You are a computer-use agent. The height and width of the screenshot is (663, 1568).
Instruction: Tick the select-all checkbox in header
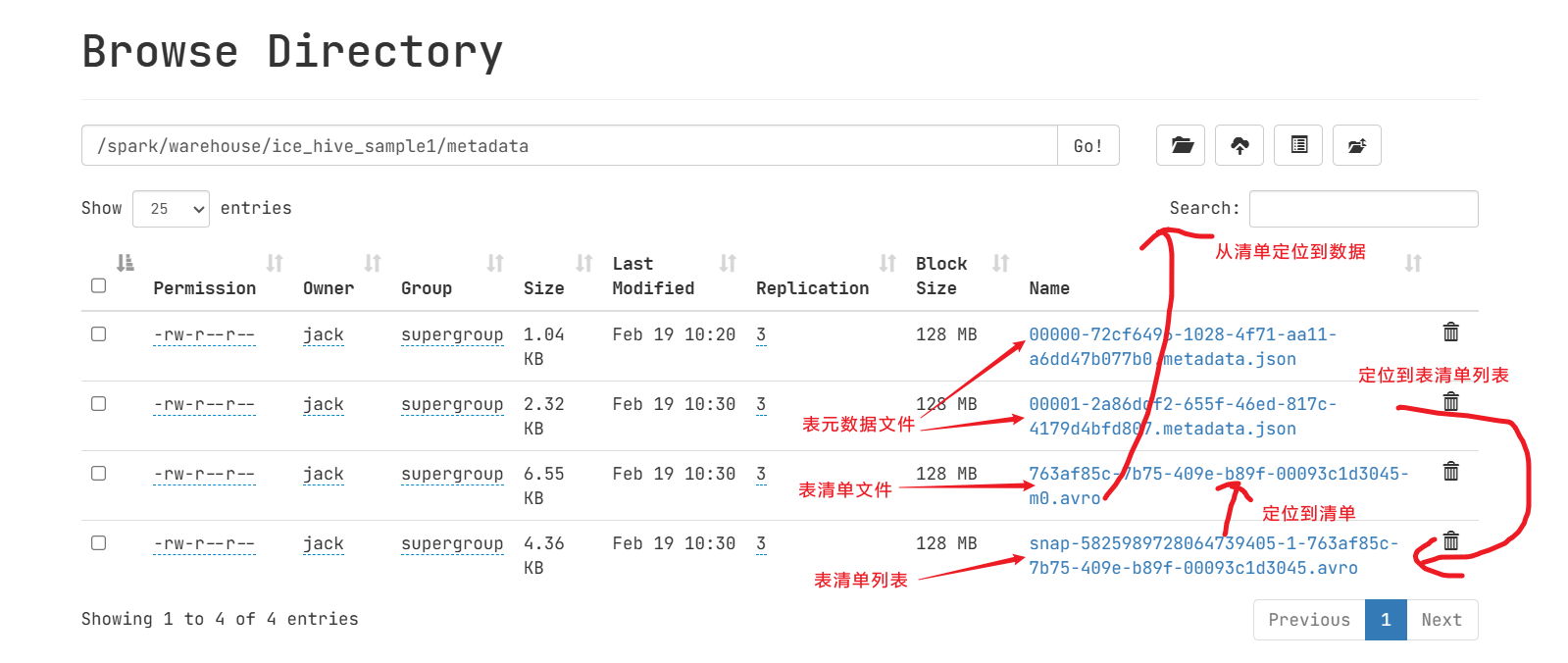(98, 285)
